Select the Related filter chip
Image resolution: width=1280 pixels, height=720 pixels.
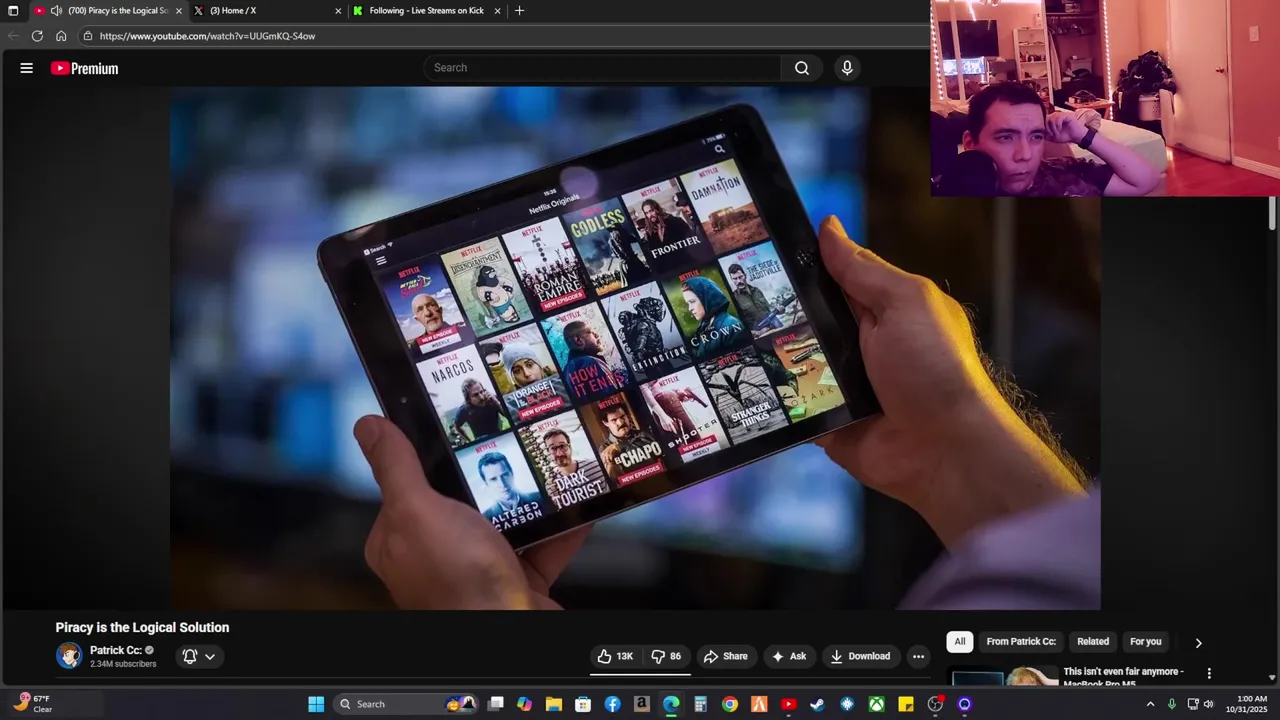[1093, 642]
